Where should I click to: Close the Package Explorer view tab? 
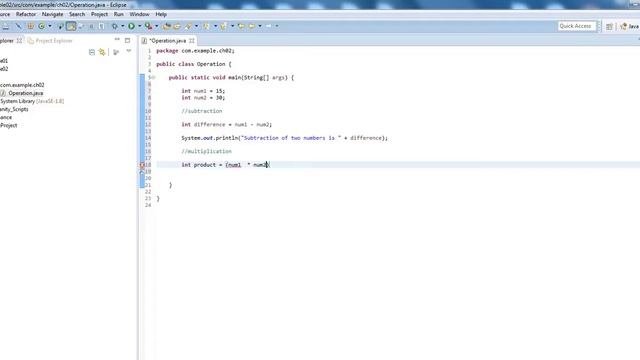pyautogui.click(x=19, y=40)
